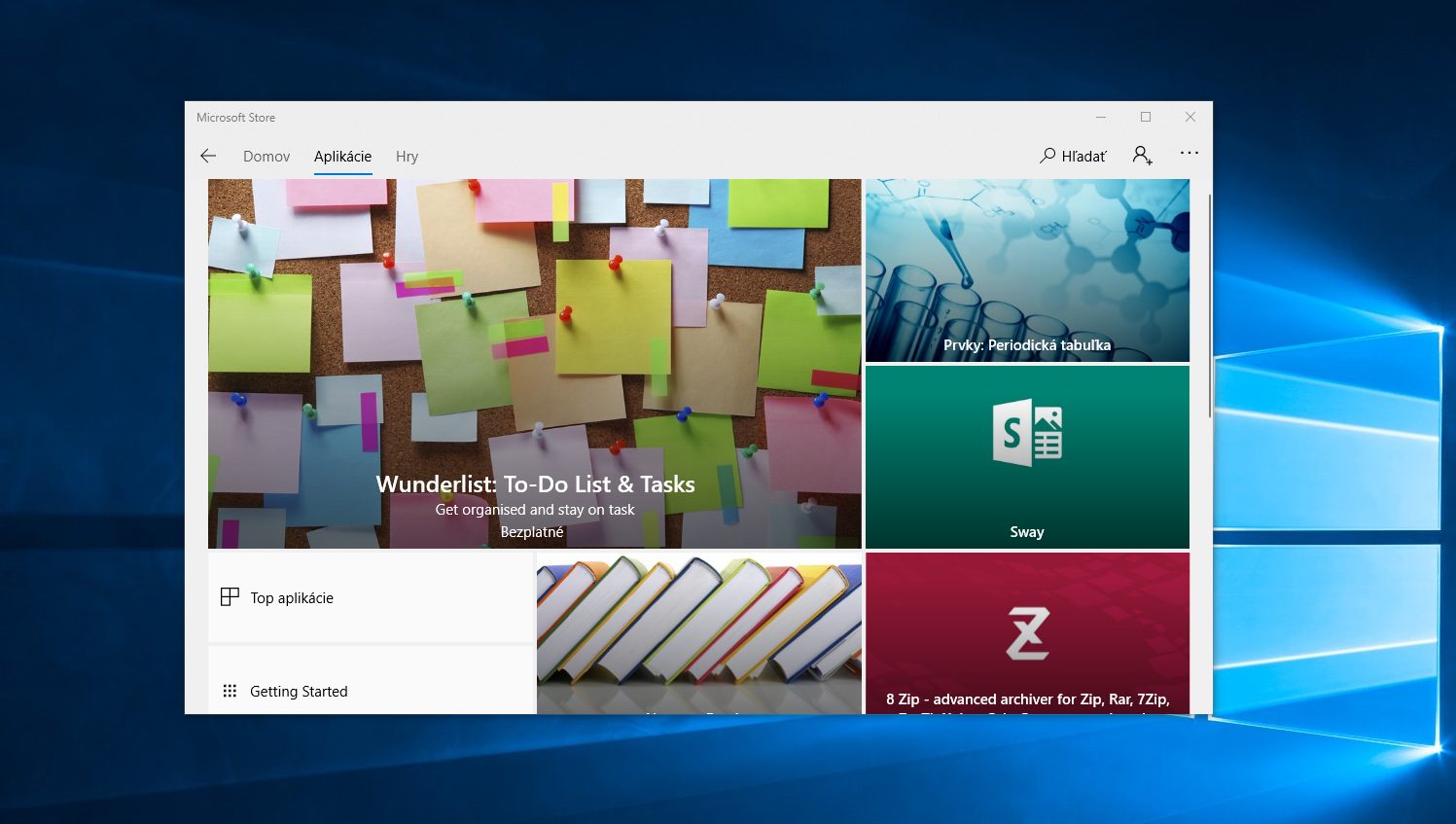Maximize the Microsoft Store window
This screenshot has height=824, width=1456.
tap(1146, 117)
